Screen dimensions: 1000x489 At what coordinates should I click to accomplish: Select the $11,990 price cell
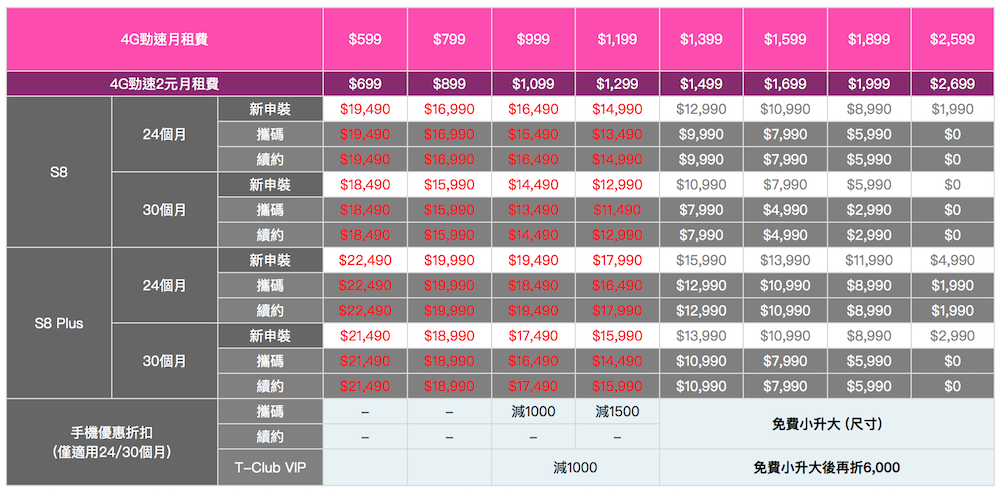[x=868, y=260]
